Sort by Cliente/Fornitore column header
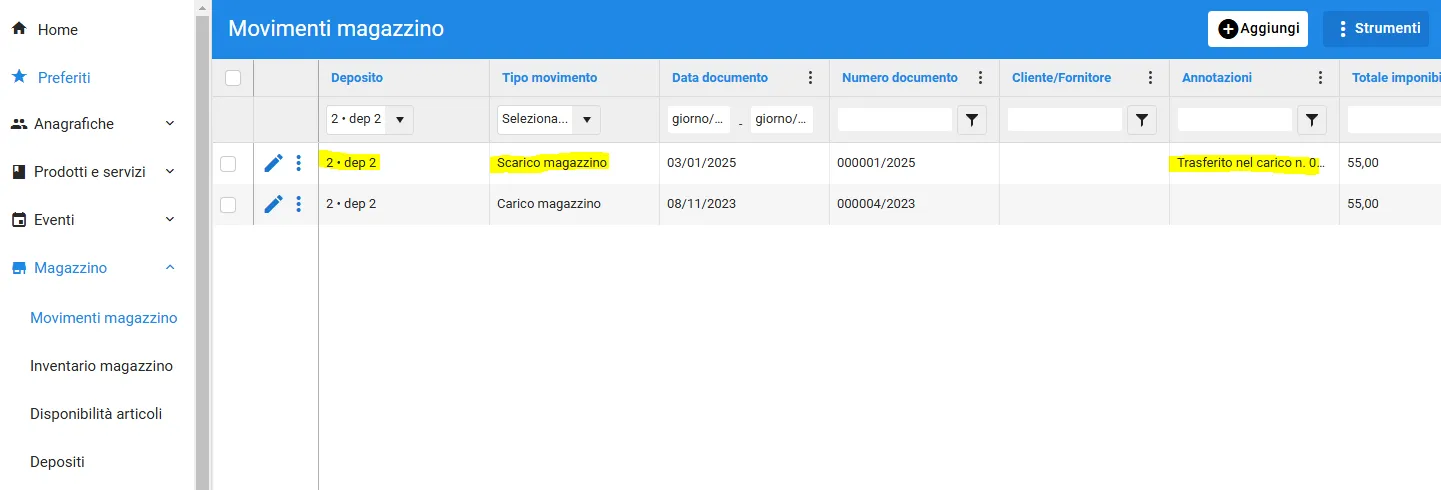 coord(1061,78)
